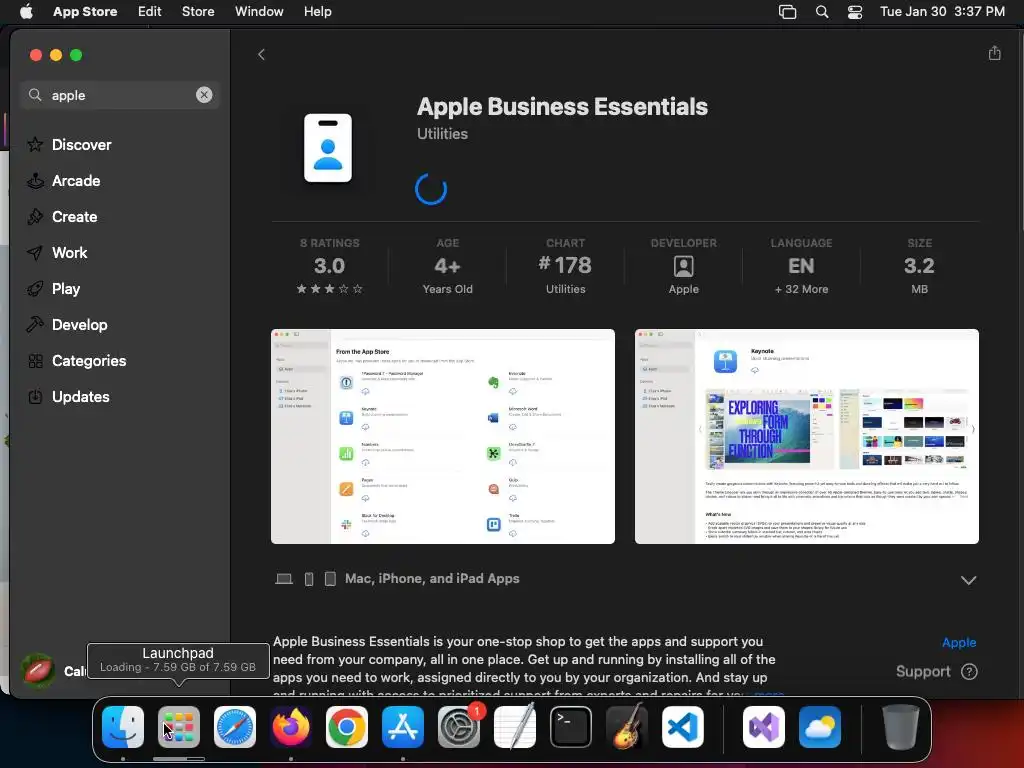The width and height of the screenshot is (1024, 768).
Task: Open System Settings from the Dock
Action: 459,727
